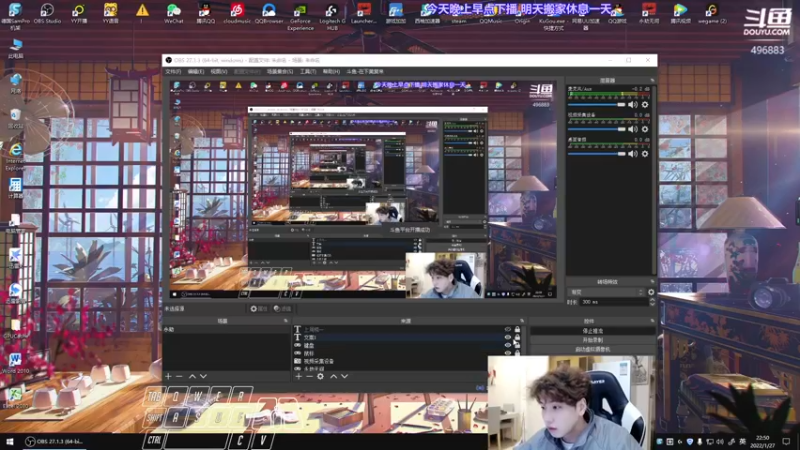This screenshot has width=800, height=450.
Task: Click the 开始录制 button in controls
Action: point(592,340)
